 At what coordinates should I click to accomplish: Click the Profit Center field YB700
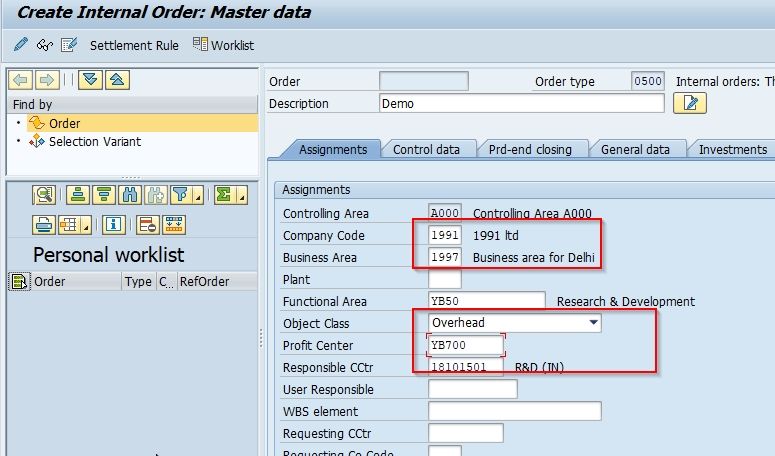pos(466,345)
